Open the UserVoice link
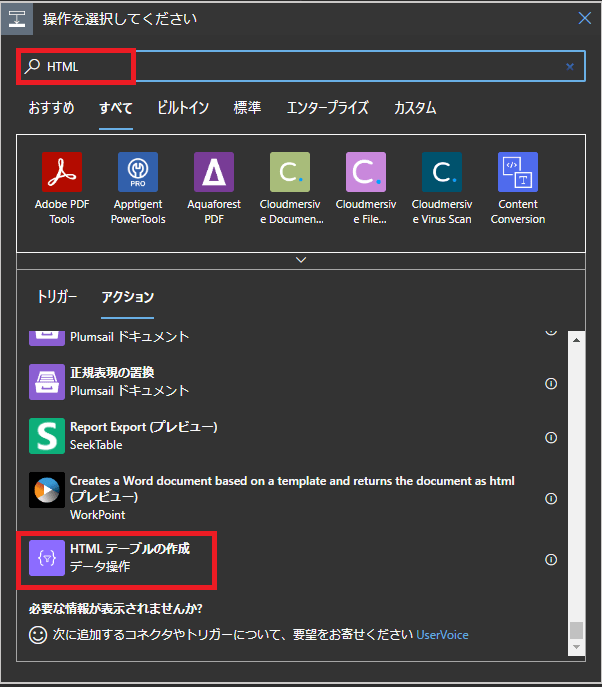Viewport: 602px width, 687px height. pyautogui.click(x=442, y=635)
